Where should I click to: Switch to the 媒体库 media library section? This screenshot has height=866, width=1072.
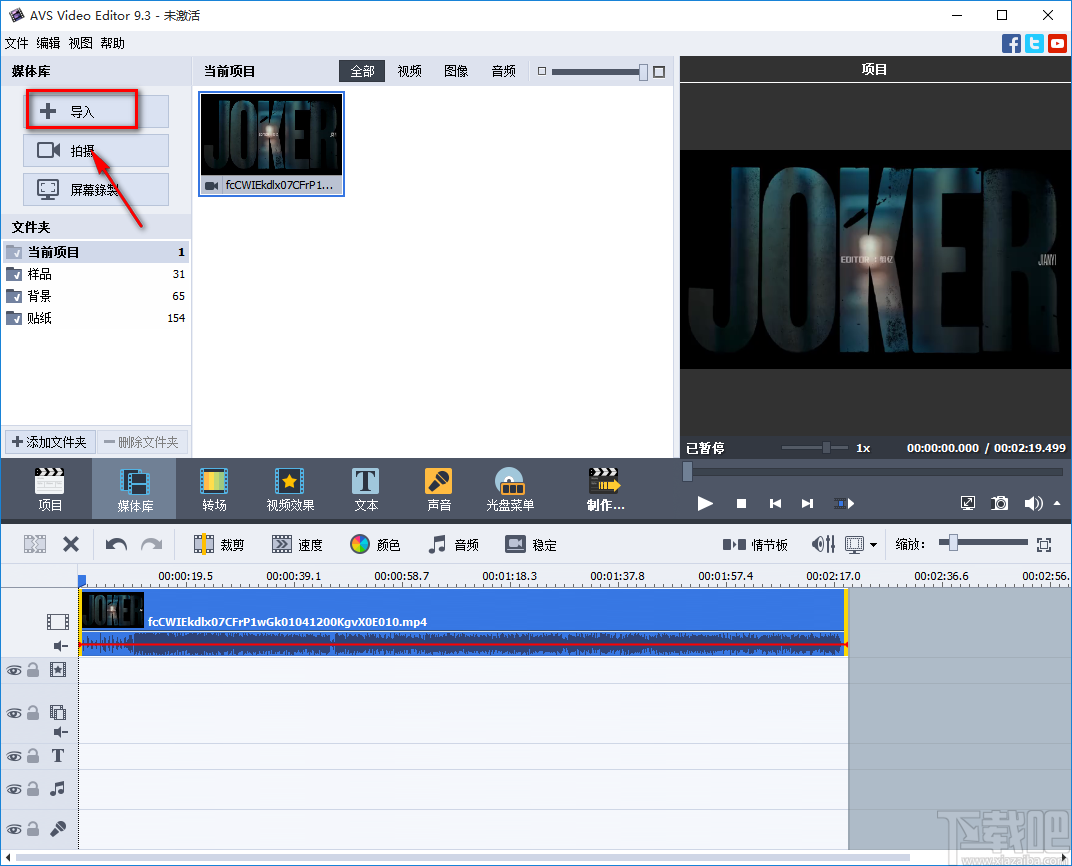[x=134, y=489]
